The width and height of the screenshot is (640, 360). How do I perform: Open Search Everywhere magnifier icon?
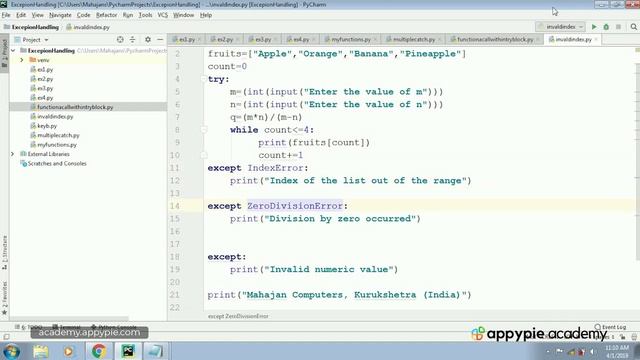tap(633, 27)
